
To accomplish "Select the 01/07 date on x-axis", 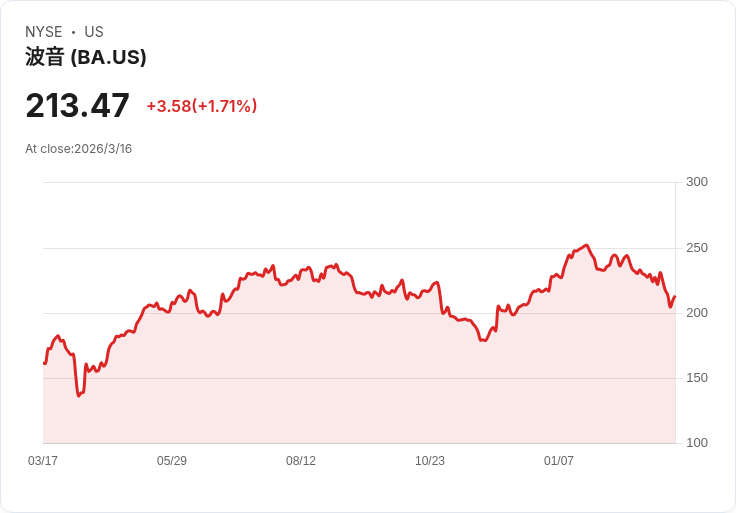I will (x=559, y=461).
